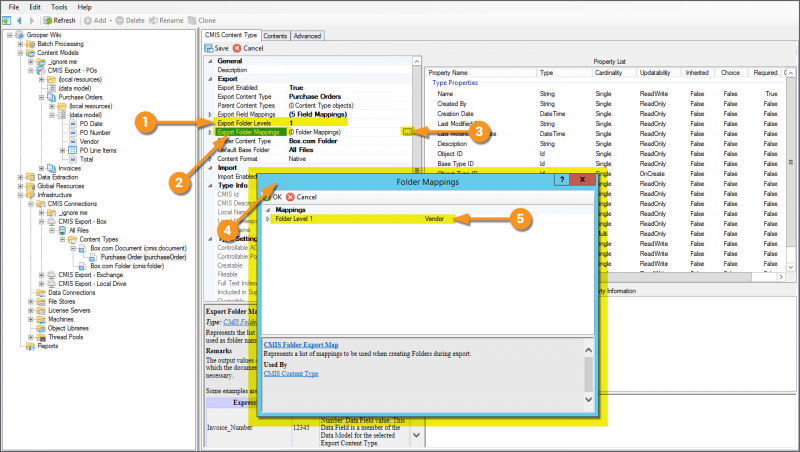Image resolution: width=800 pixels, height=452 pixels.
Task: Click the Clone toolbar button
Action: [202, 20]
